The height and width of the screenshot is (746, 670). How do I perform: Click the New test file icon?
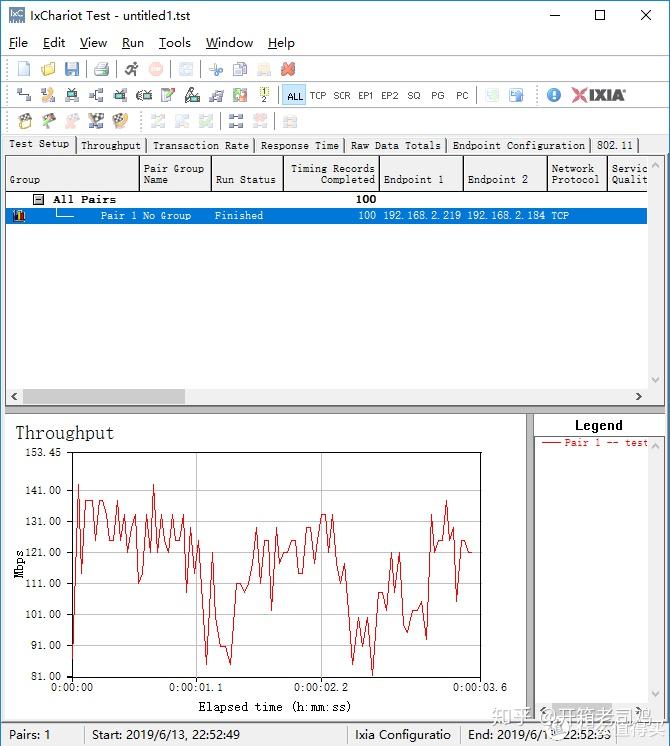(x=24, y=69)
